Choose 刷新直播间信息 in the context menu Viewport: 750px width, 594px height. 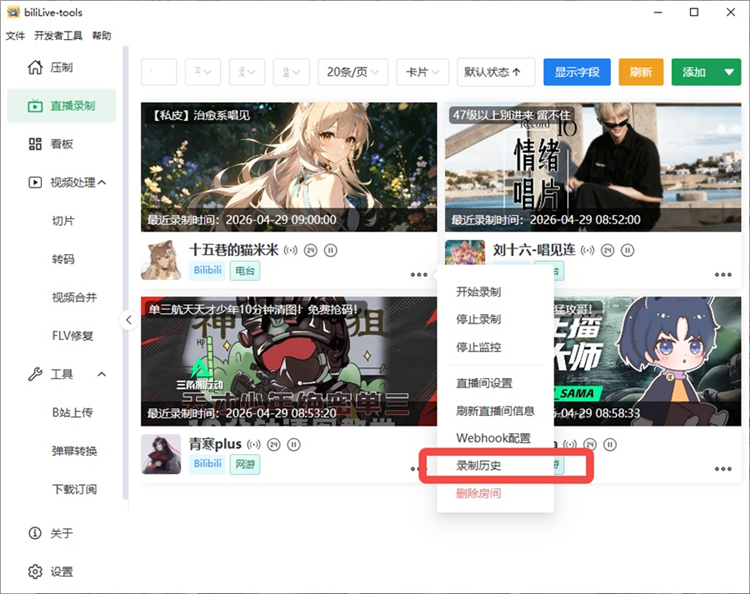[x=495, y=411]
